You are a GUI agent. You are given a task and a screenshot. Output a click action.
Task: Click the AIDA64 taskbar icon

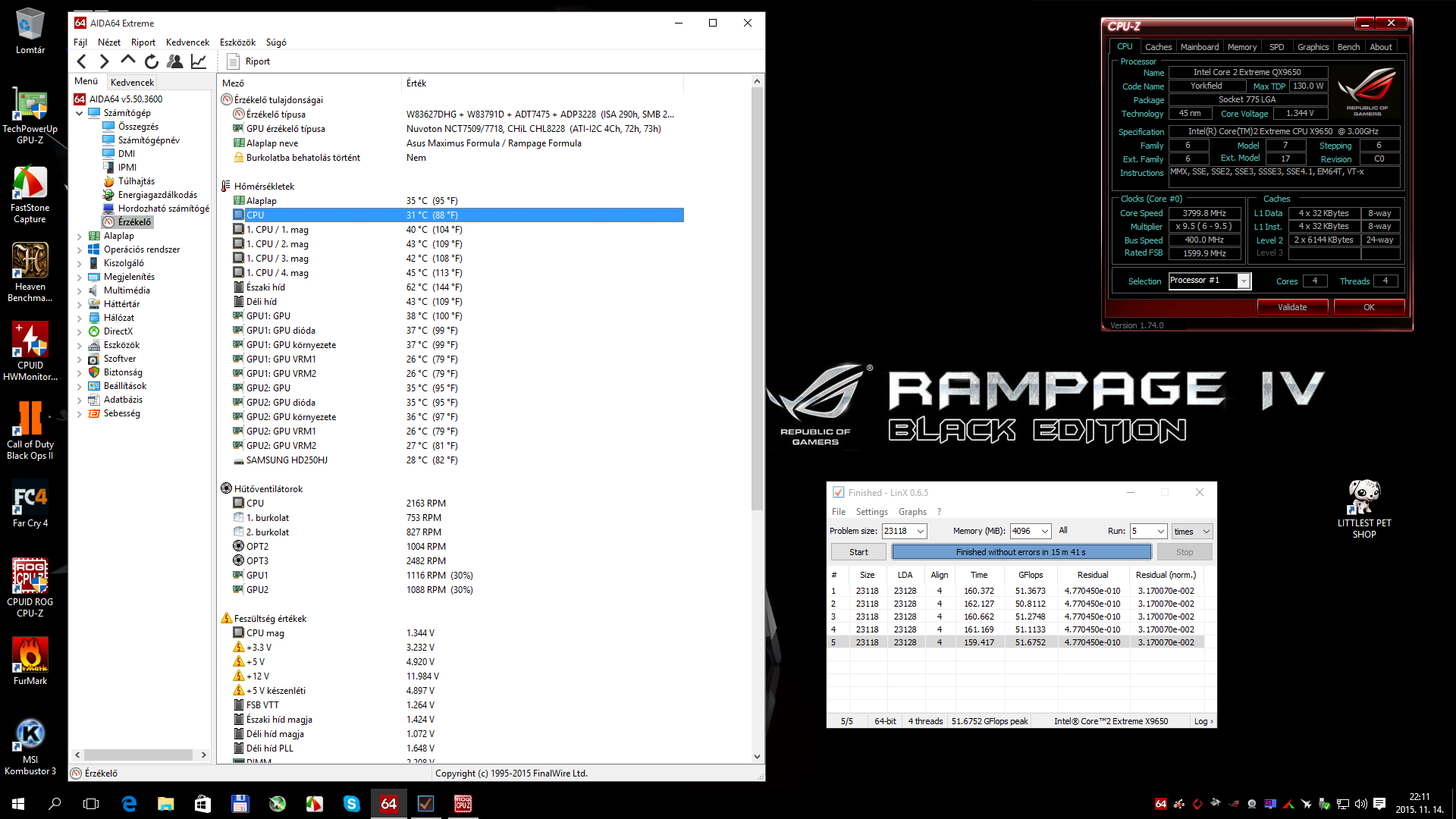click(388, 803)
